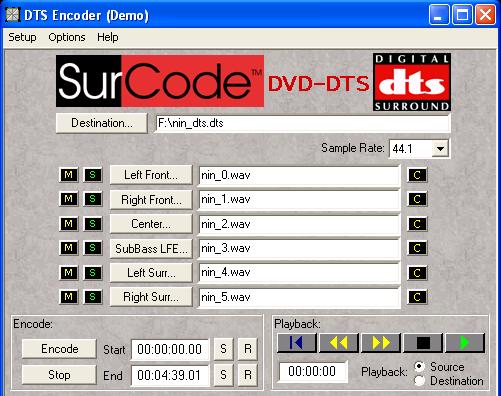Solo the Left Front channel

(x=92, y=175)
